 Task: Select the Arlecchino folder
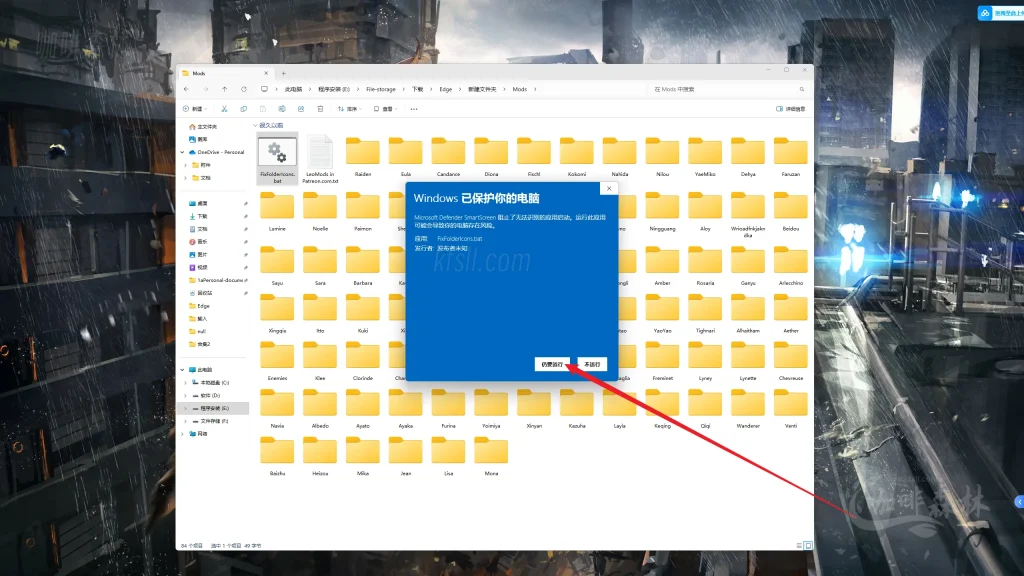[790, 265]
